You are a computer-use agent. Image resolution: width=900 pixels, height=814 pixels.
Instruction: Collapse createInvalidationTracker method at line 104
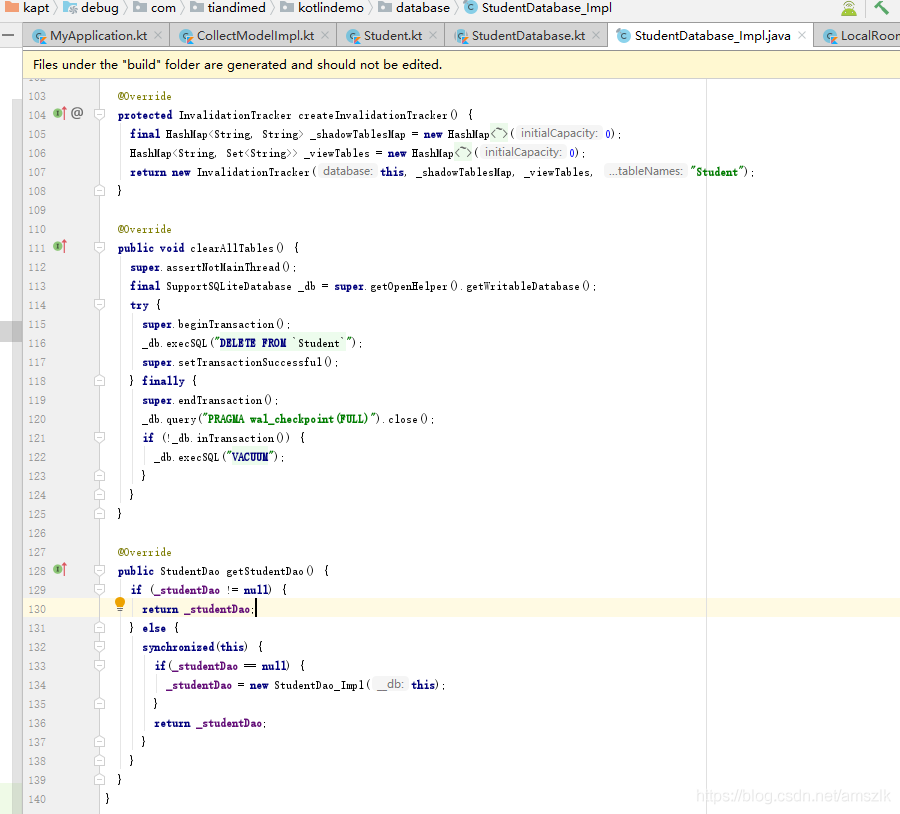99,114
